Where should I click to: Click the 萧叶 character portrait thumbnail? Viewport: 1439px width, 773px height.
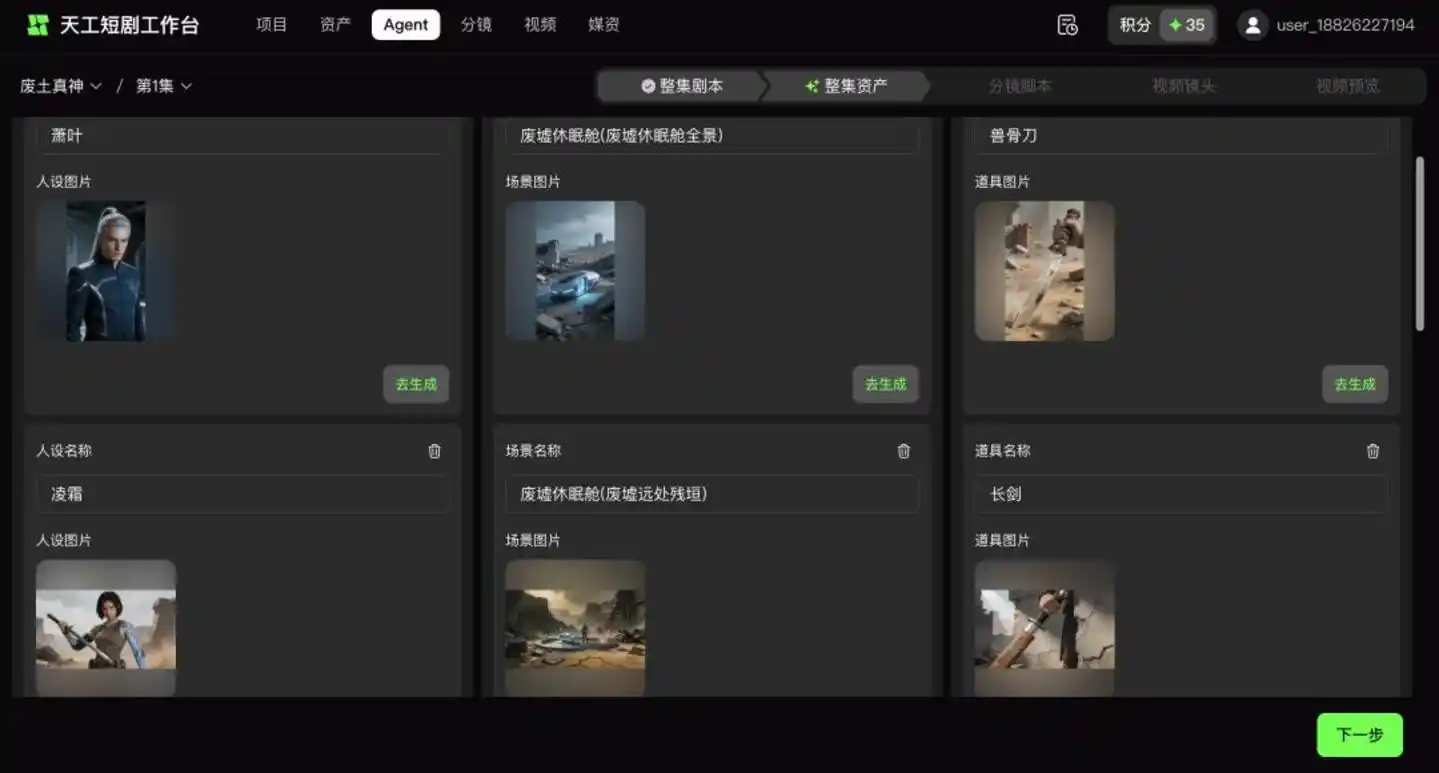pyautogui.click(x=105, y=270)
